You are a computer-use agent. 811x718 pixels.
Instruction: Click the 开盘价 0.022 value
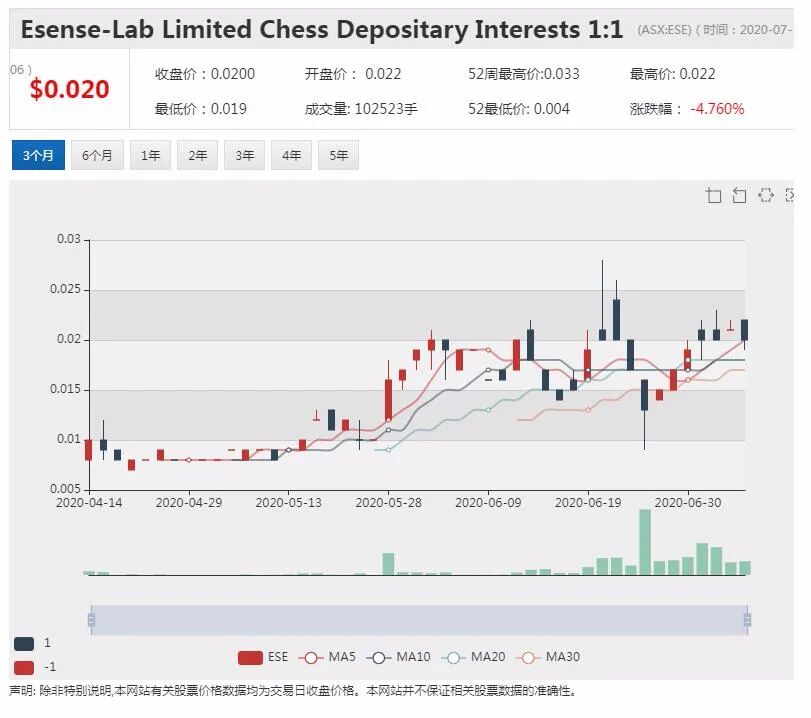coord(353,74)
